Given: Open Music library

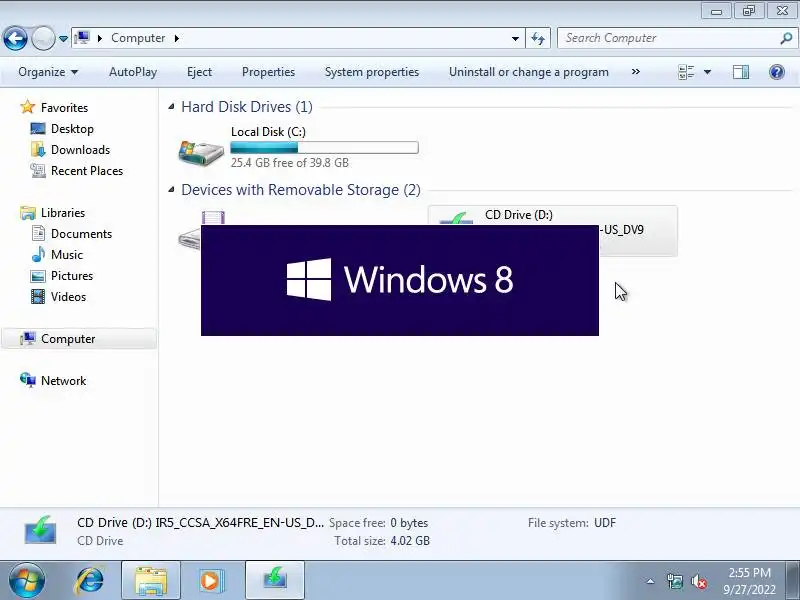Looking at the screenshot, I should pos(67,255).
